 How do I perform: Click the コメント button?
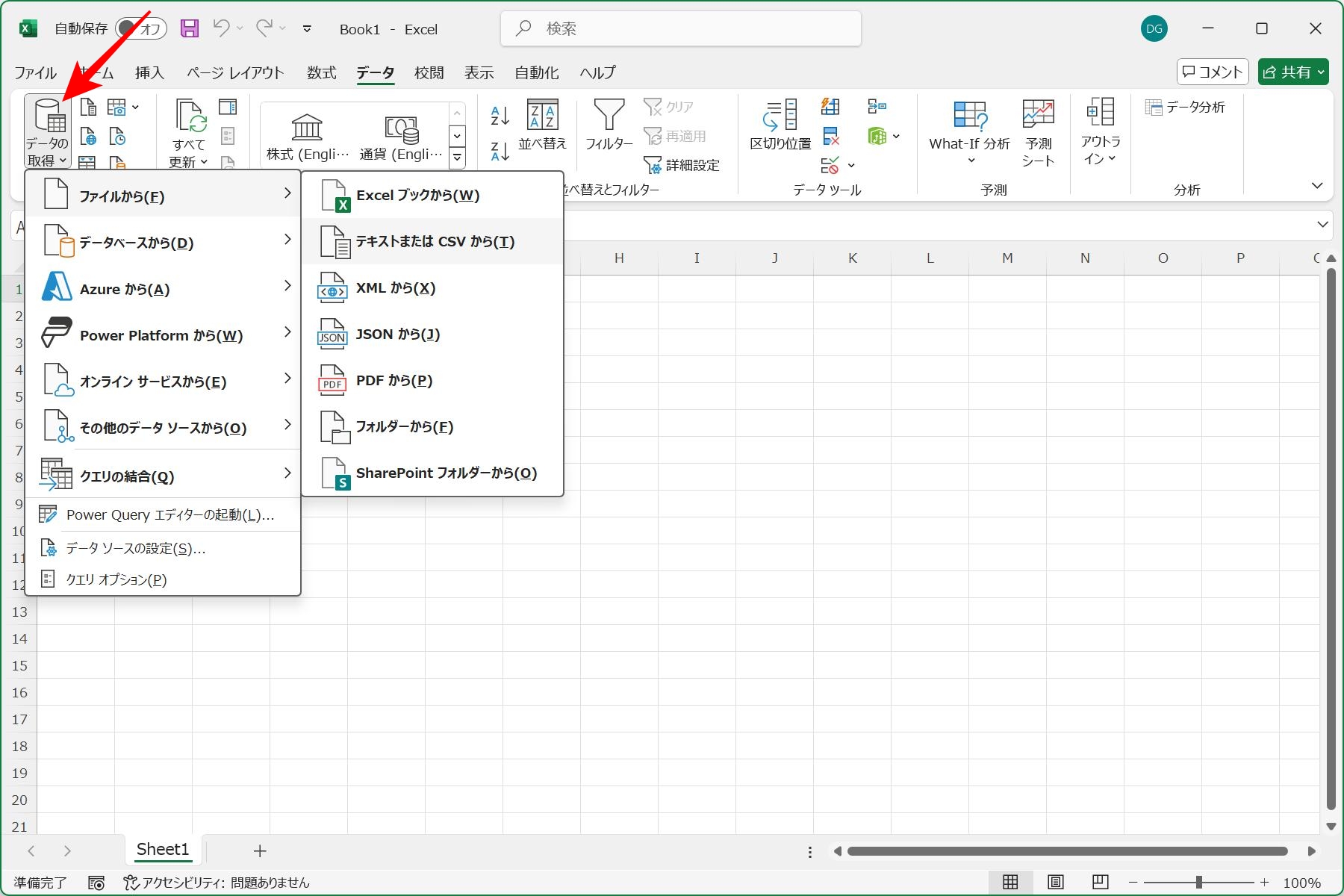[1213, 72]
